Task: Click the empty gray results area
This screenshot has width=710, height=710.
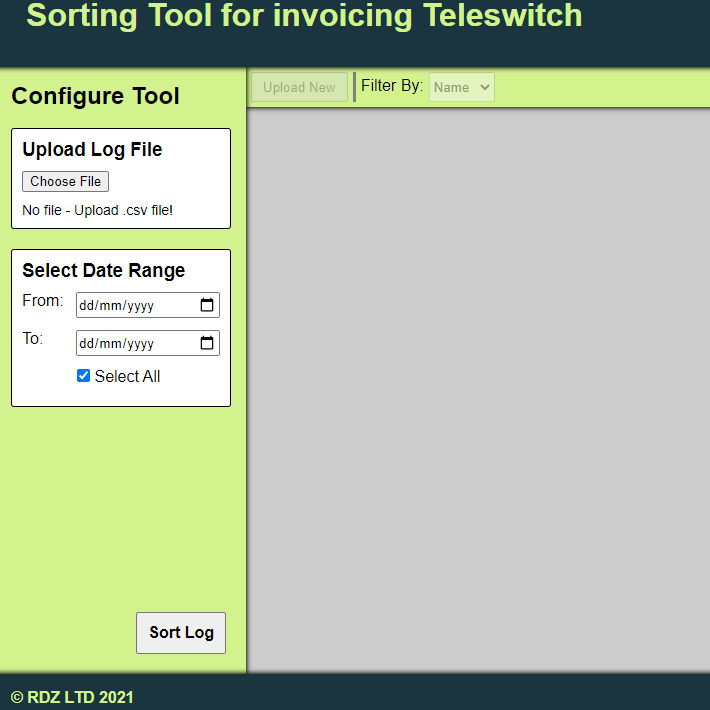Action: [478, 390]
